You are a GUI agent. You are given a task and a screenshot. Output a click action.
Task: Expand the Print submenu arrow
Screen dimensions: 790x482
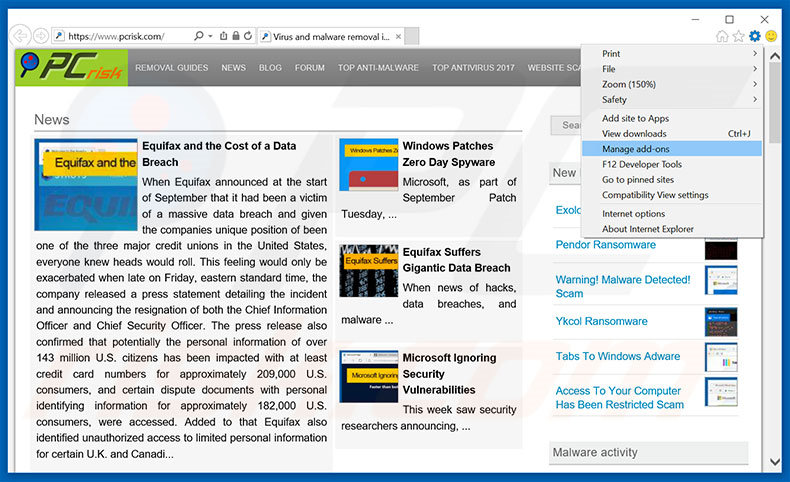pos(755,53)
